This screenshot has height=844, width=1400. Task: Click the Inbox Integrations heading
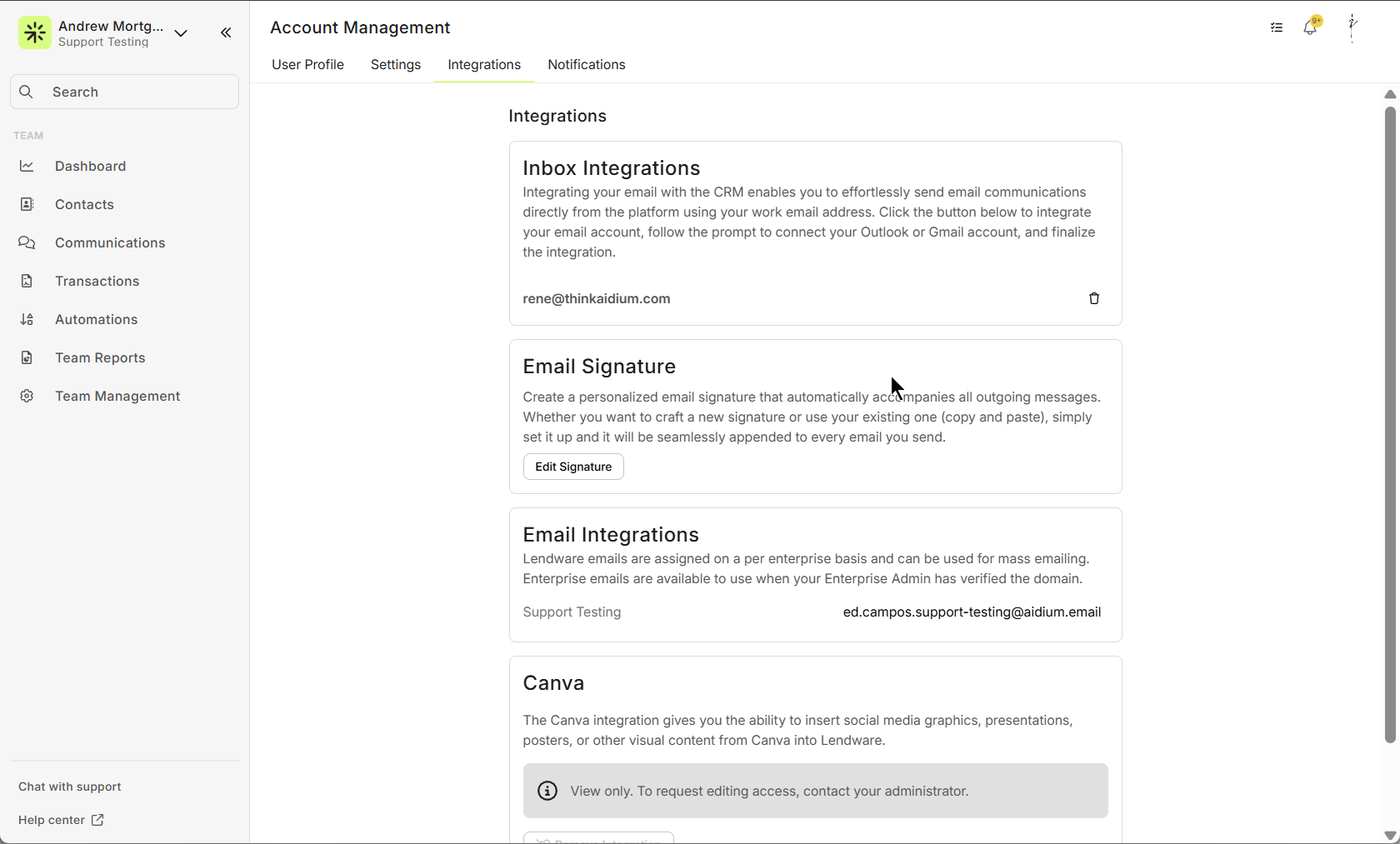click(612, 167)
